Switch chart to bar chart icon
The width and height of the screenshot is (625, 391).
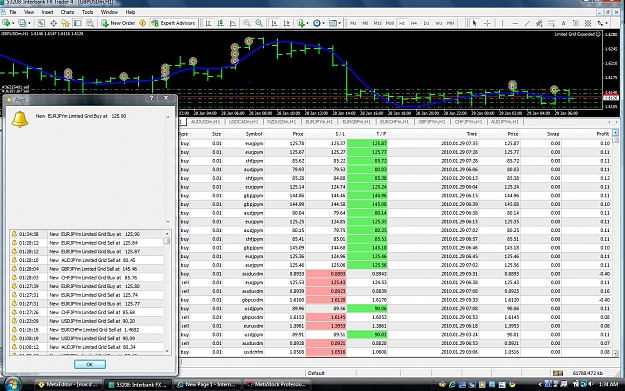click(x=208, y=23)
